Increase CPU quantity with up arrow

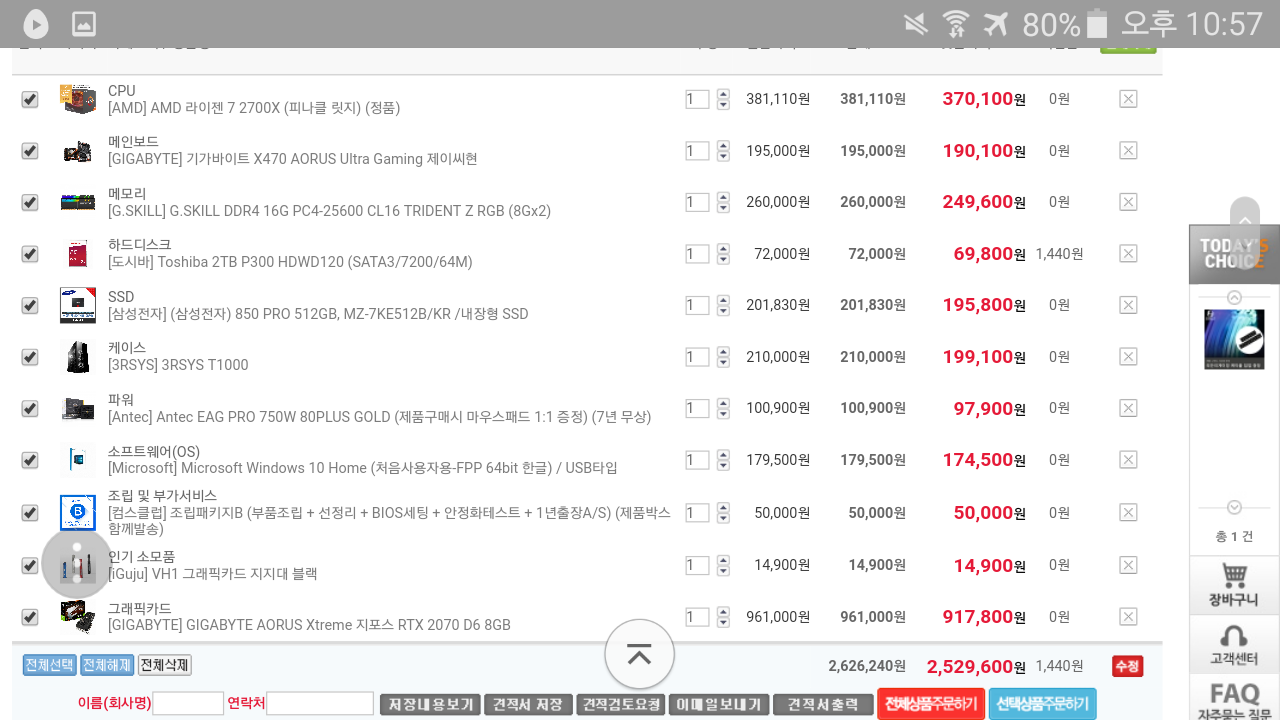(x=723, y=94)
